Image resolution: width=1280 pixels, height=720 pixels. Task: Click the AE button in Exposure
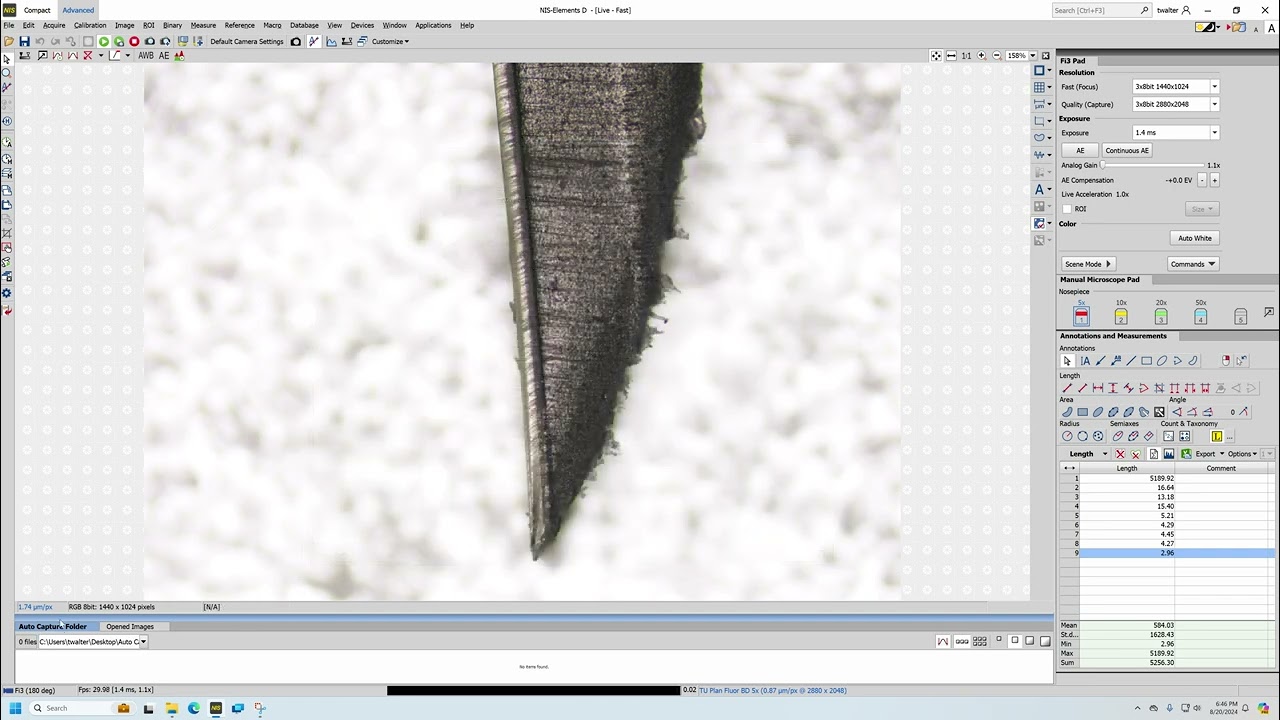click(1080, 151)
